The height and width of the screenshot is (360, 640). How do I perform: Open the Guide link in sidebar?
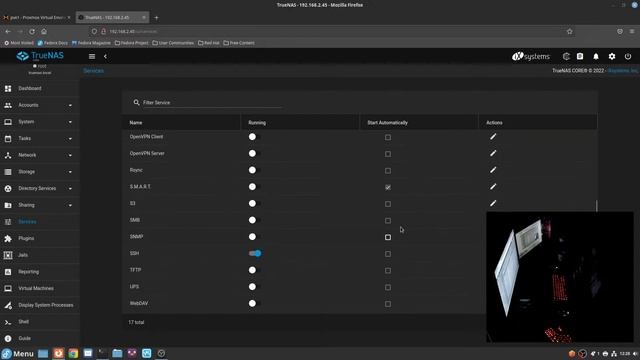click(x=39, y=338)
